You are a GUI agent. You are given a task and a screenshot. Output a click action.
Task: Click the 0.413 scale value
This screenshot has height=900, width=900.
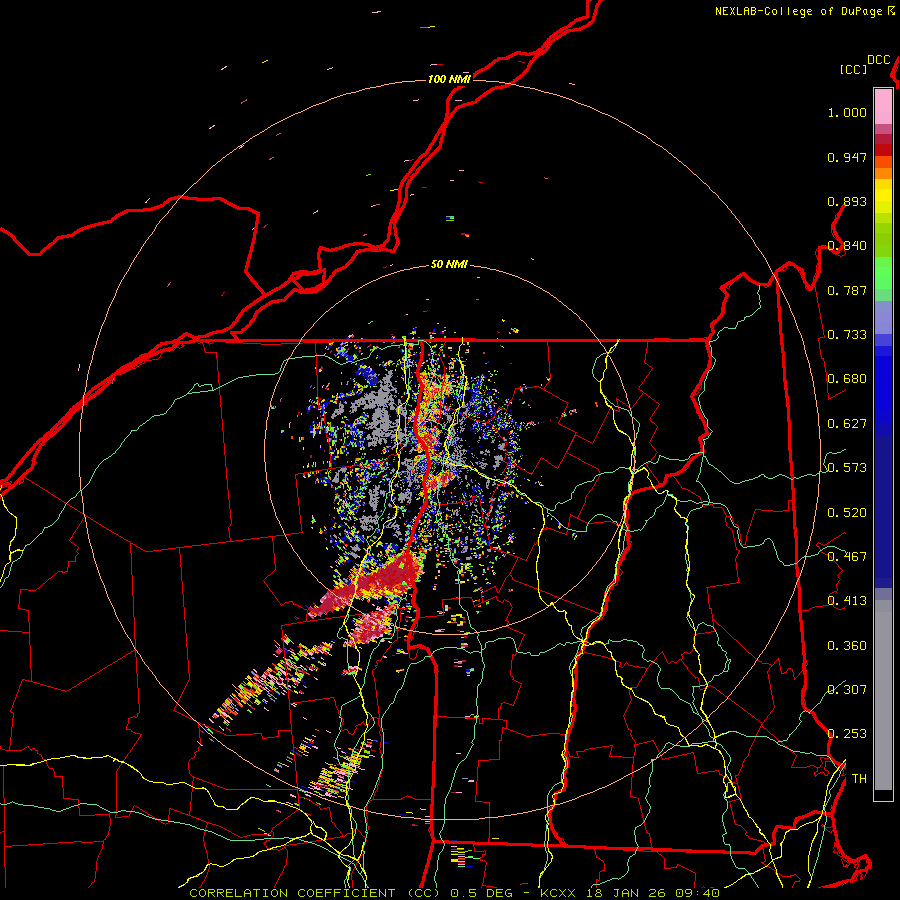(847, 601)
